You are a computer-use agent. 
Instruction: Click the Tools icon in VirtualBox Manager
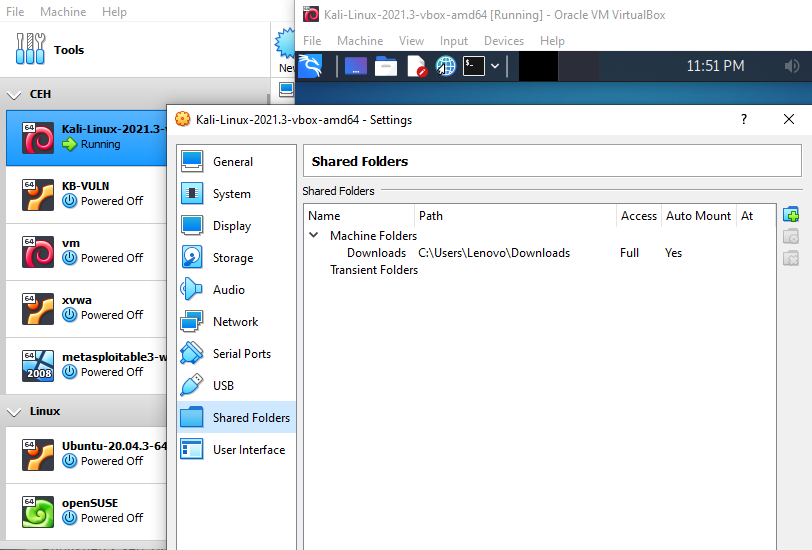pos(31,49)
